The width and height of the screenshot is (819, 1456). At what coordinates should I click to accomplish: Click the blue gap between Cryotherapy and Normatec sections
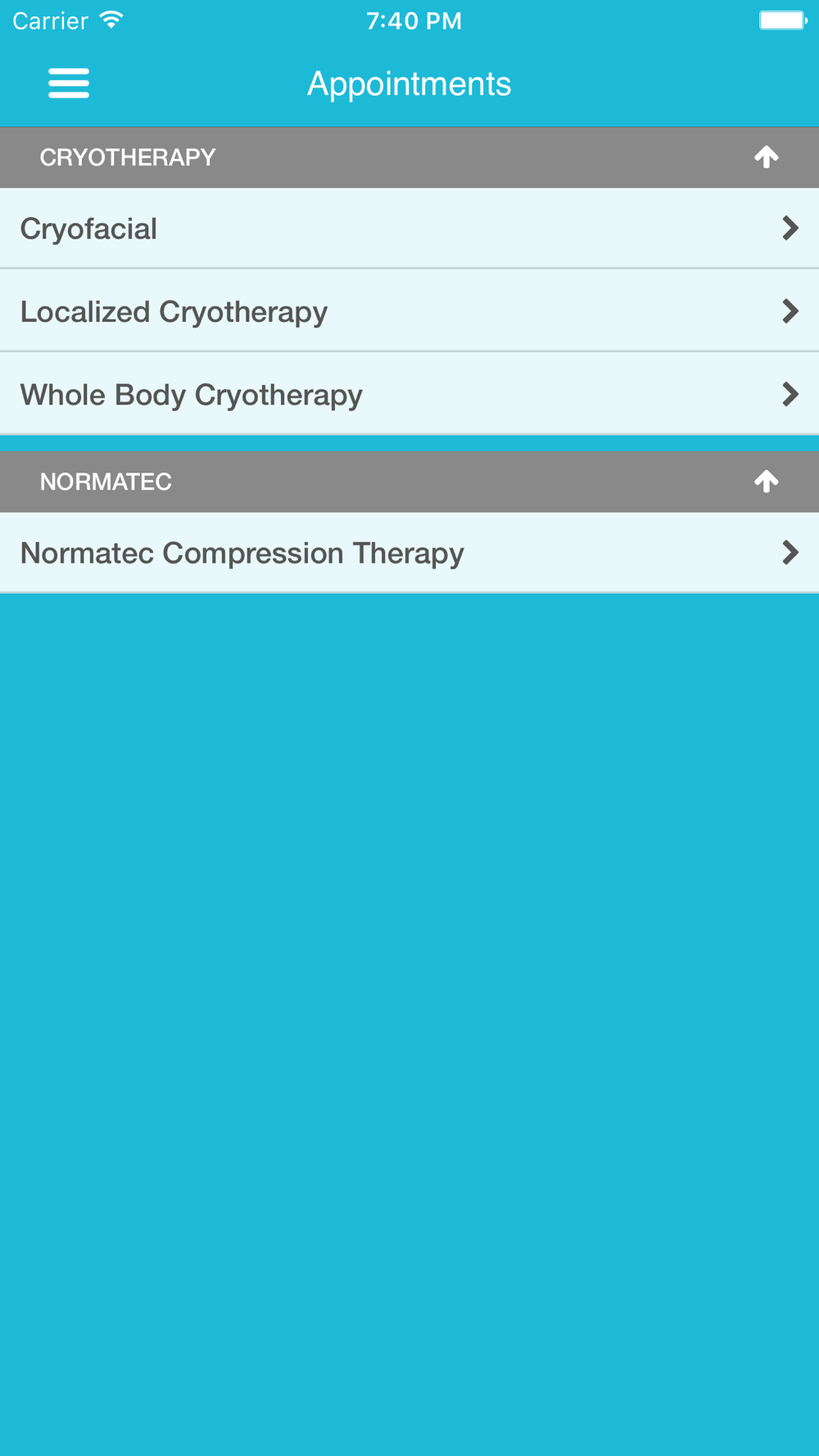409,443
